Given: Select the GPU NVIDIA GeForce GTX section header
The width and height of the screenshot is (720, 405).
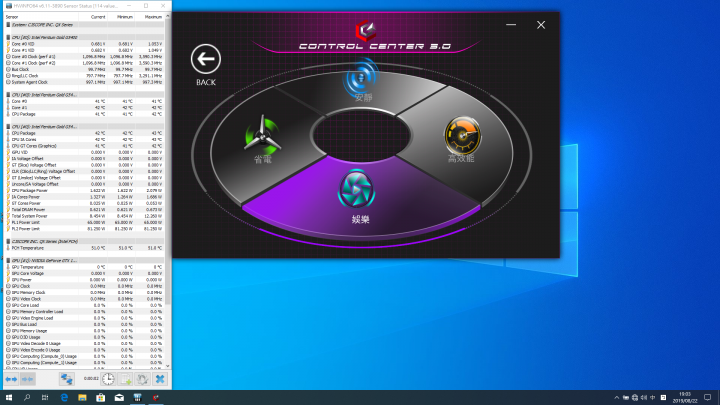Looking at the screenshot, I should (x=84, y=260).
